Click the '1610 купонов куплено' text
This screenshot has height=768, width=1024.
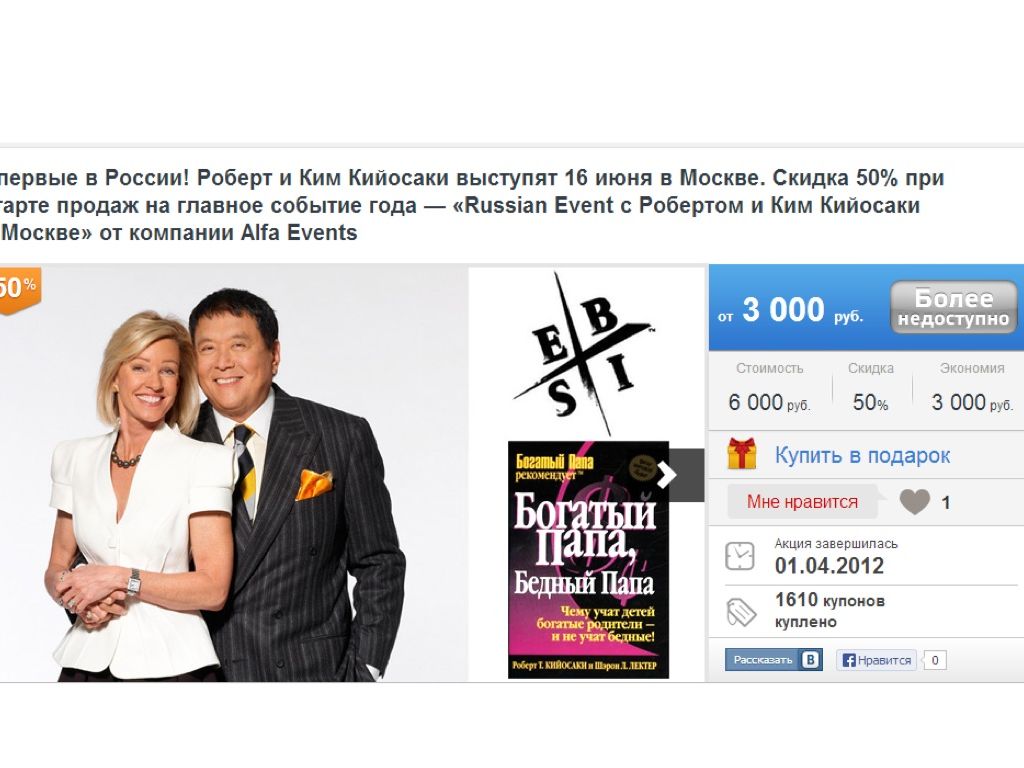[829, 610]
